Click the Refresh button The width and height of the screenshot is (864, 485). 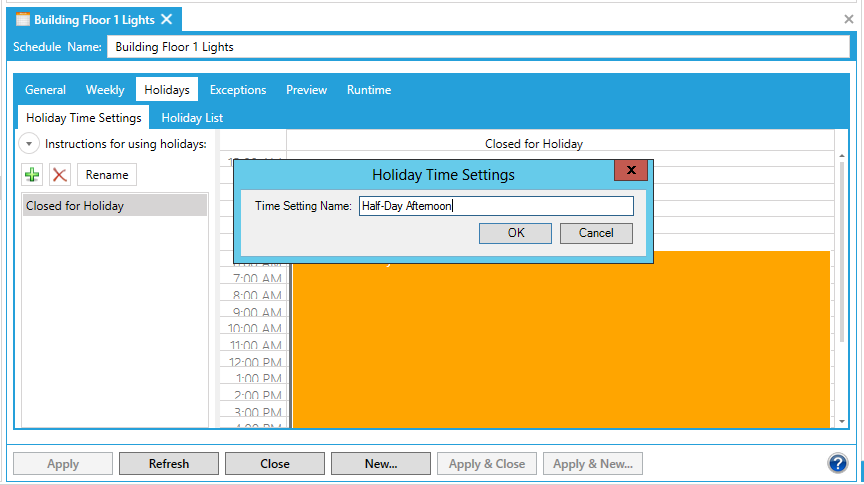[x=169, y=464]
